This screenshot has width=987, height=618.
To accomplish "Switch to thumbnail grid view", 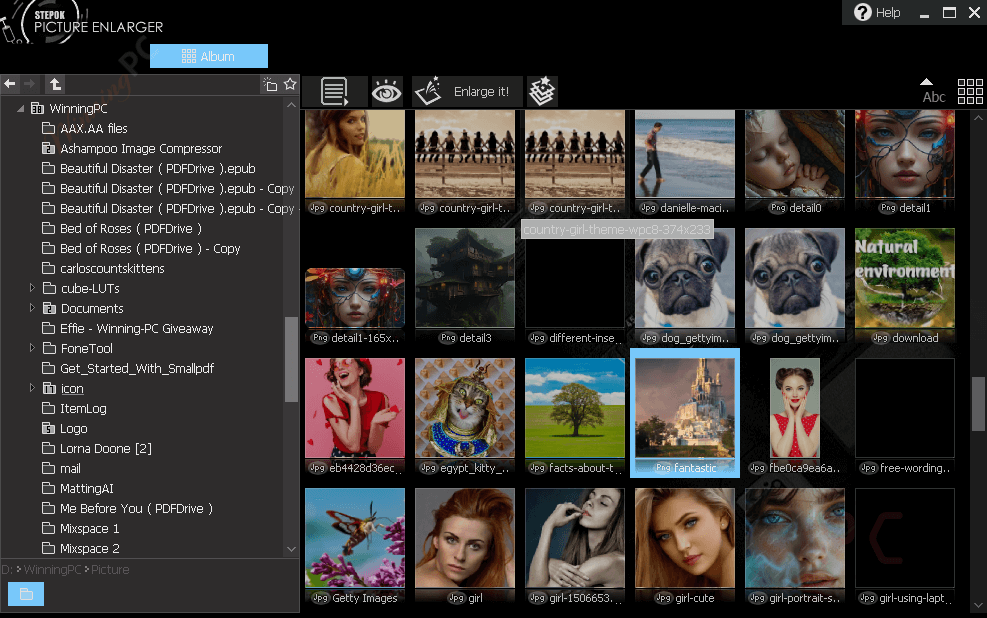I will 969,92.
